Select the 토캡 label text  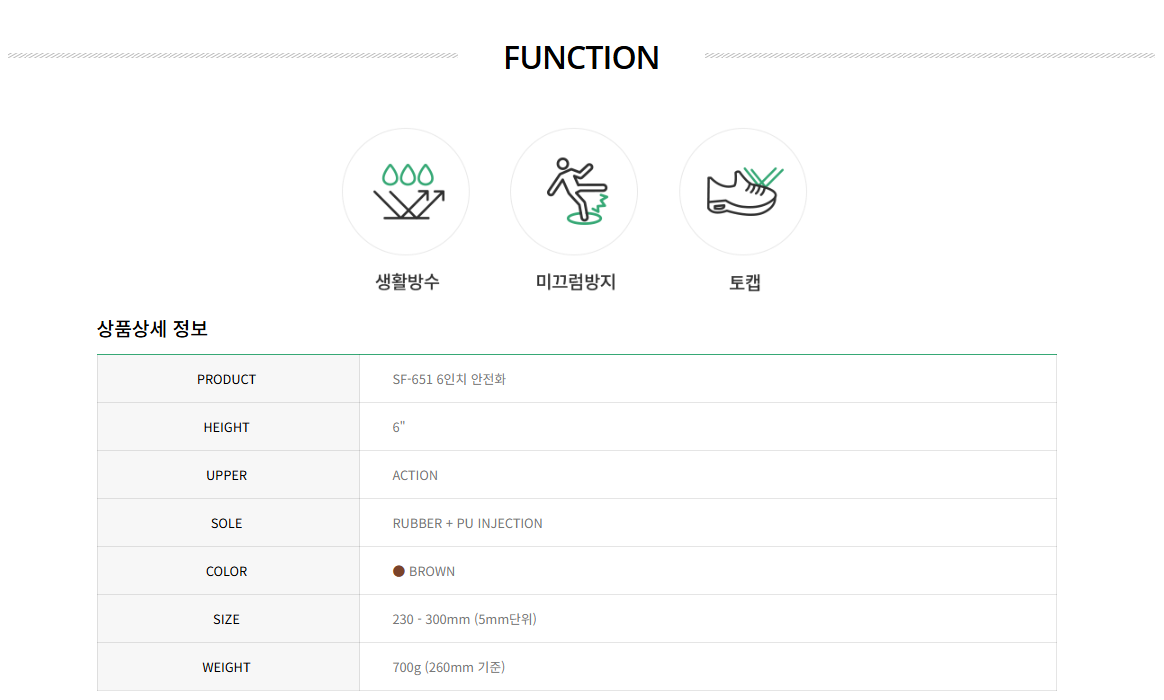click(745, 283)
